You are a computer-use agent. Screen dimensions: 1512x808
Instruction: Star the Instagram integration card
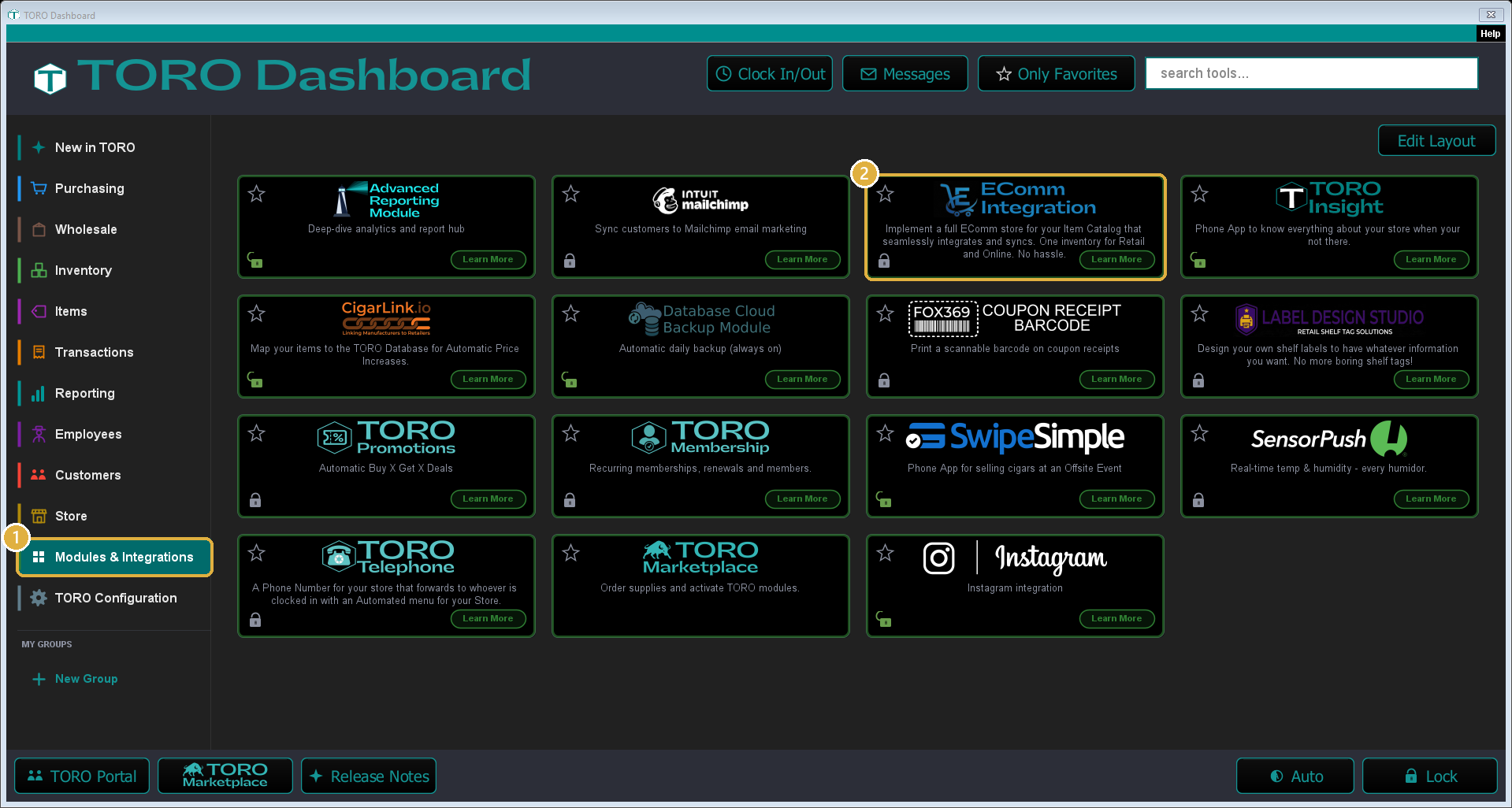click(x=886, y=553)
